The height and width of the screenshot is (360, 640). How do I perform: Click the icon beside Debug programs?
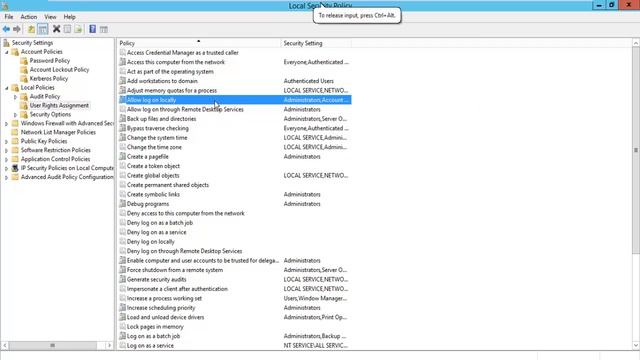(122, 204)
